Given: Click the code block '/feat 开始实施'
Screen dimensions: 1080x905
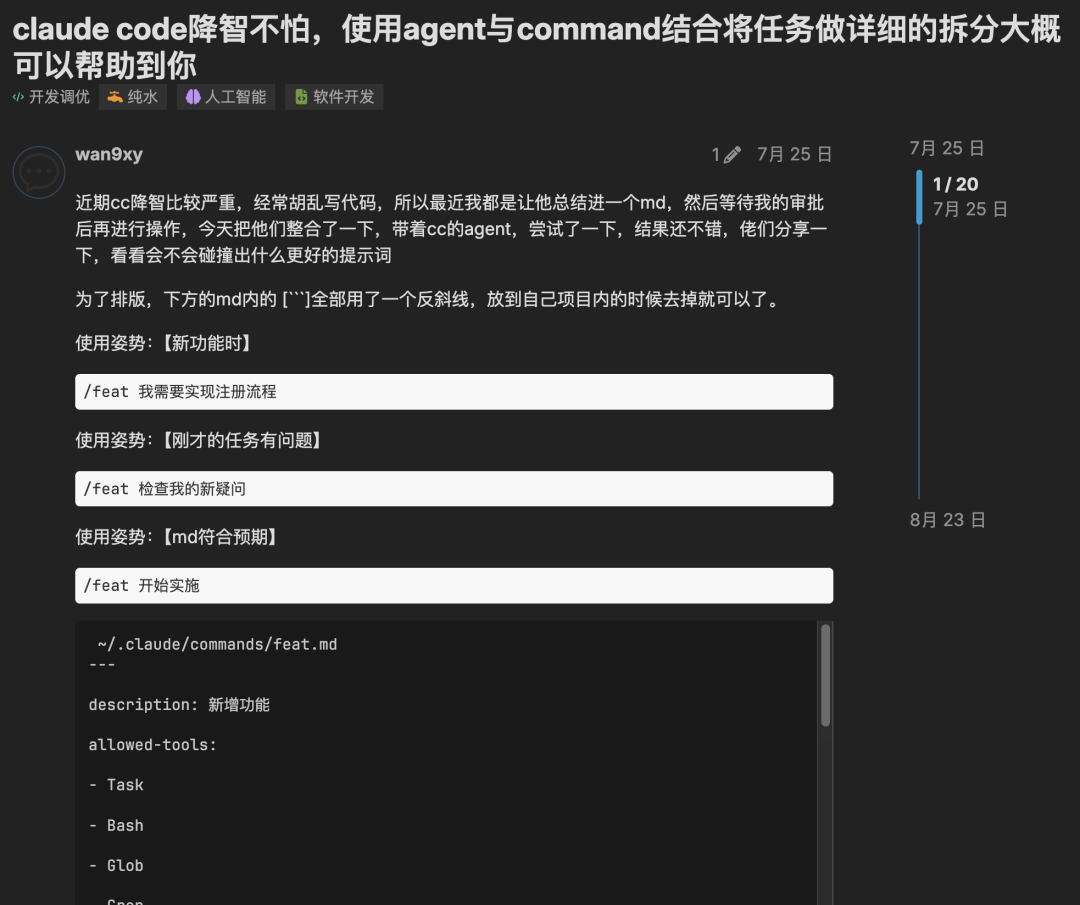Looking at the screenshot, I should coord(454,585).
